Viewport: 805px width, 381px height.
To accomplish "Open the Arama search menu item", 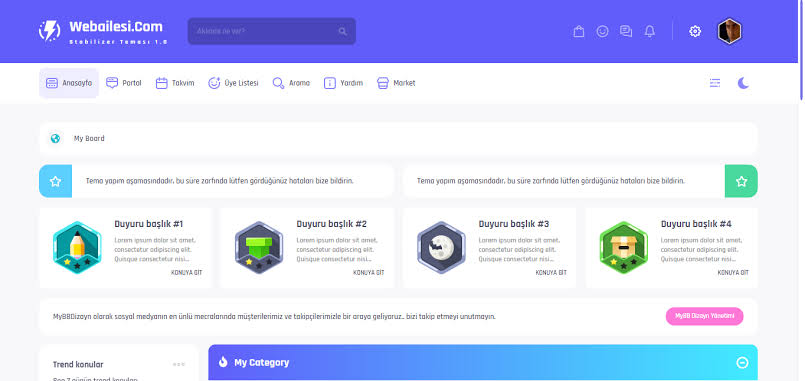I will [x=291, y=83].
